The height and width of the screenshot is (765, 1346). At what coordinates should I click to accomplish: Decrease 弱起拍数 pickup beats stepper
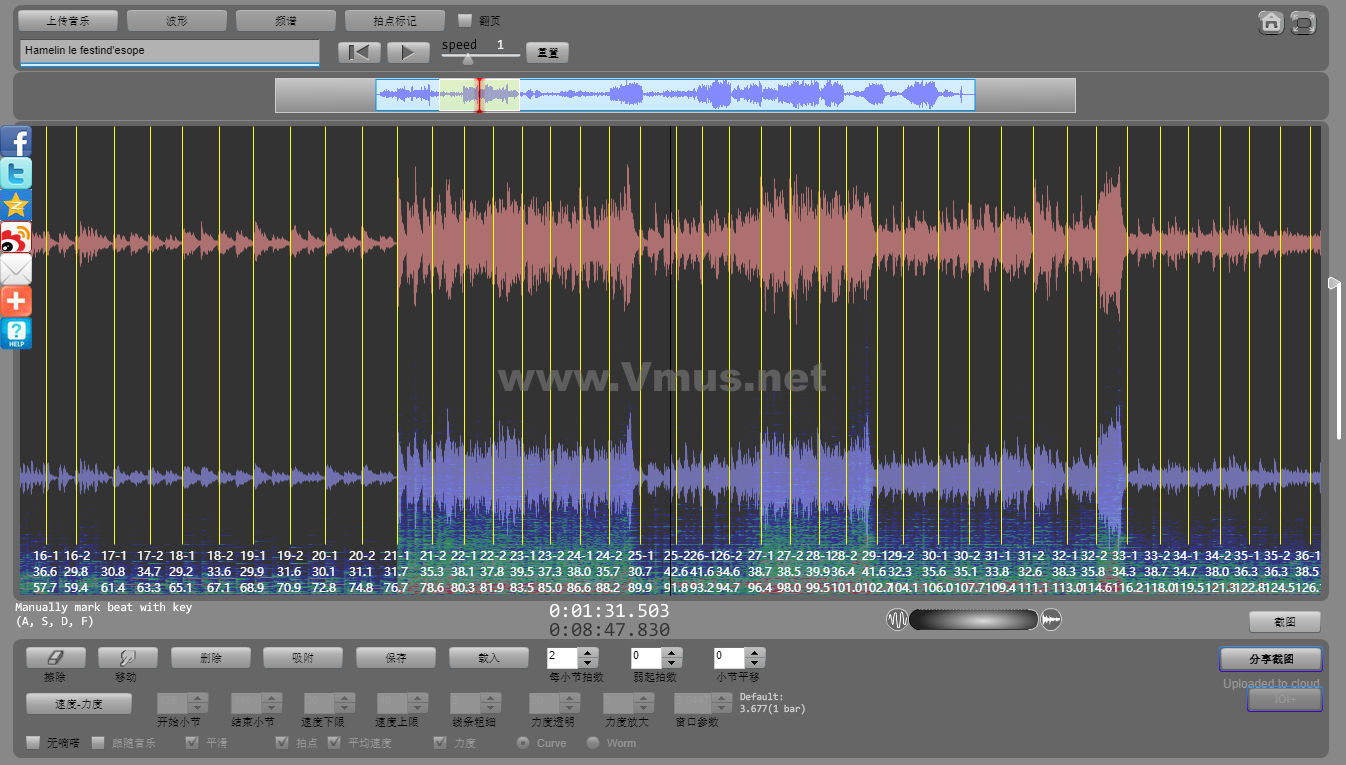pos(673,663)
